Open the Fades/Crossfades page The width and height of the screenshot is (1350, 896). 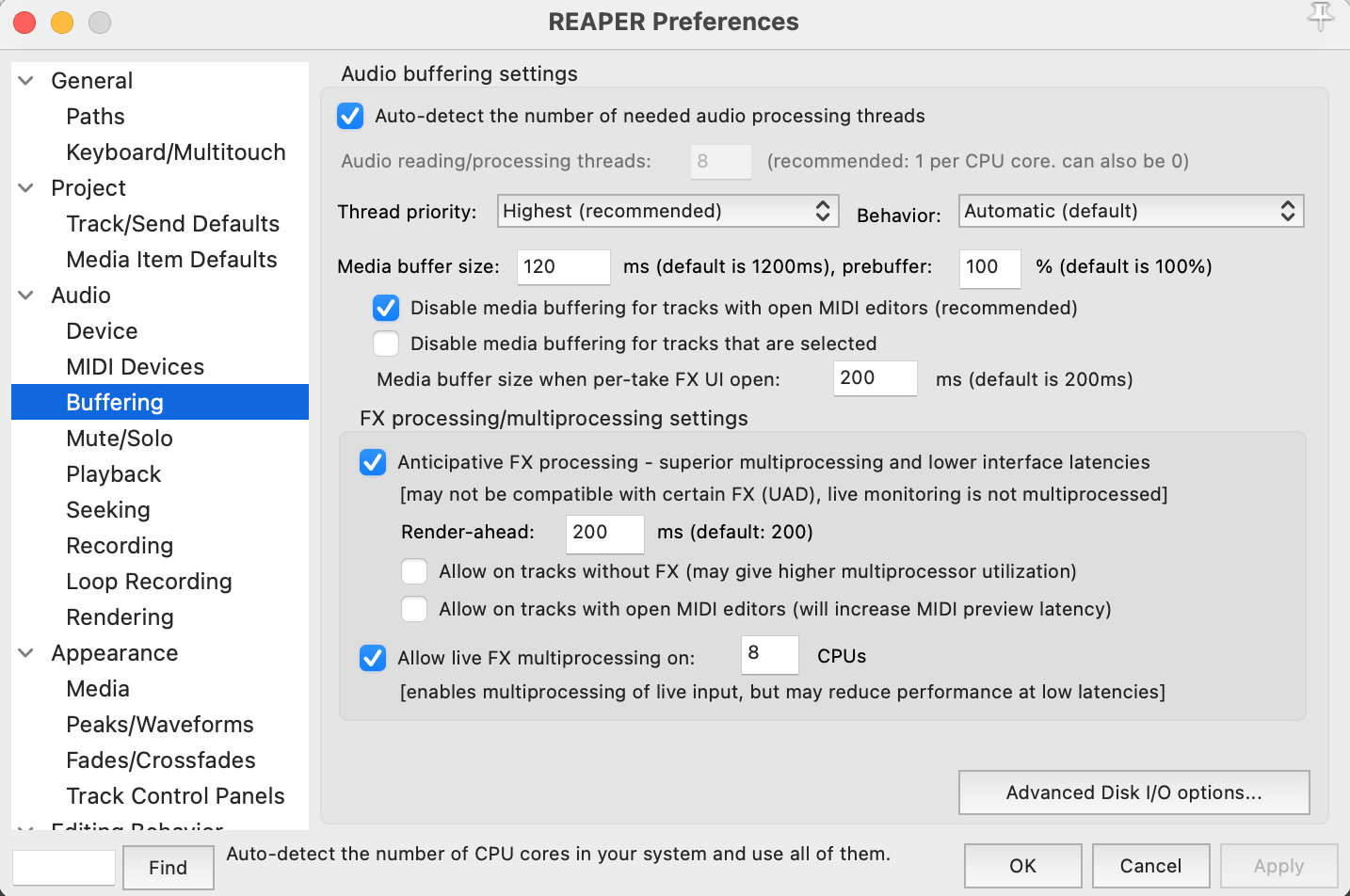(161, 760)
